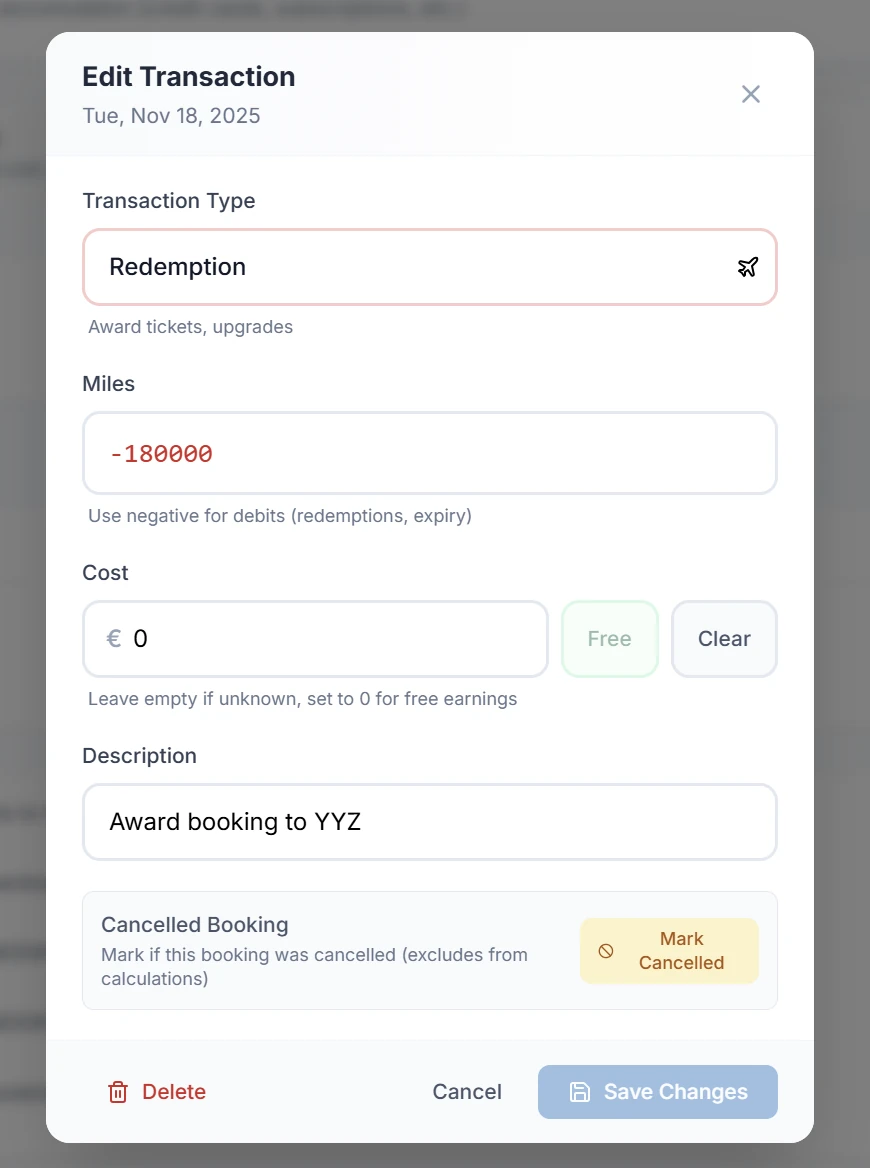Select the Redemption text in Transaction Type
Screen dimensions: 870x1168
coord(177,267)
